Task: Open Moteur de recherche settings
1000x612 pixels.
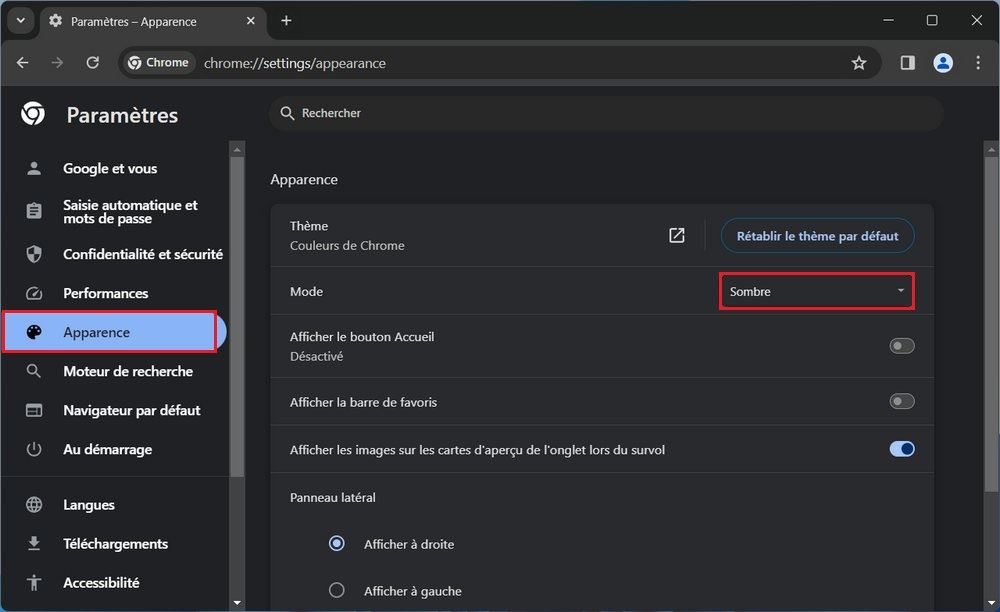Action: click(127, 371)
